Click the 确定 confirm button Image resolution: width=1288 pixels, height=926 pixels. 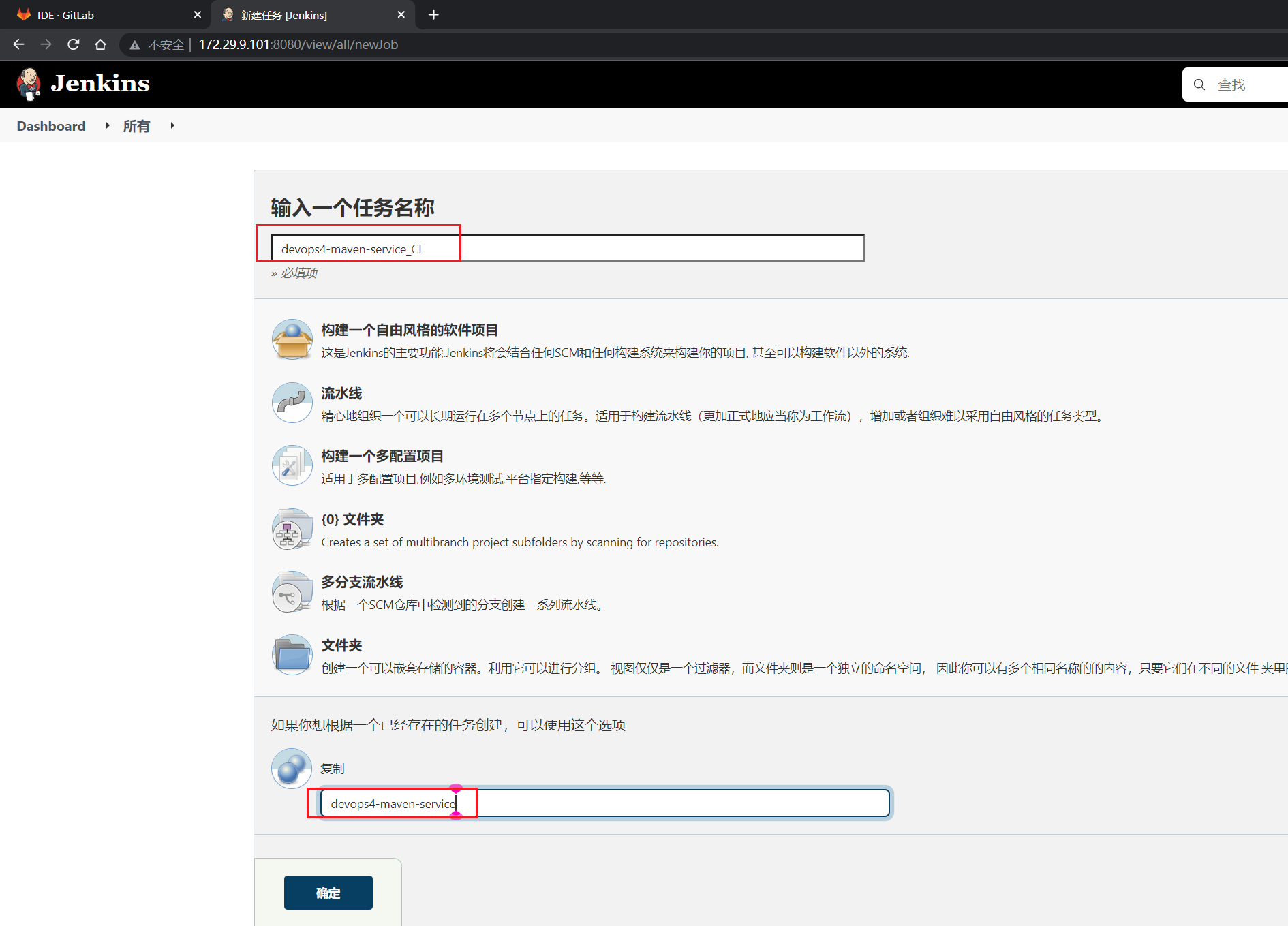click(328, 893)
